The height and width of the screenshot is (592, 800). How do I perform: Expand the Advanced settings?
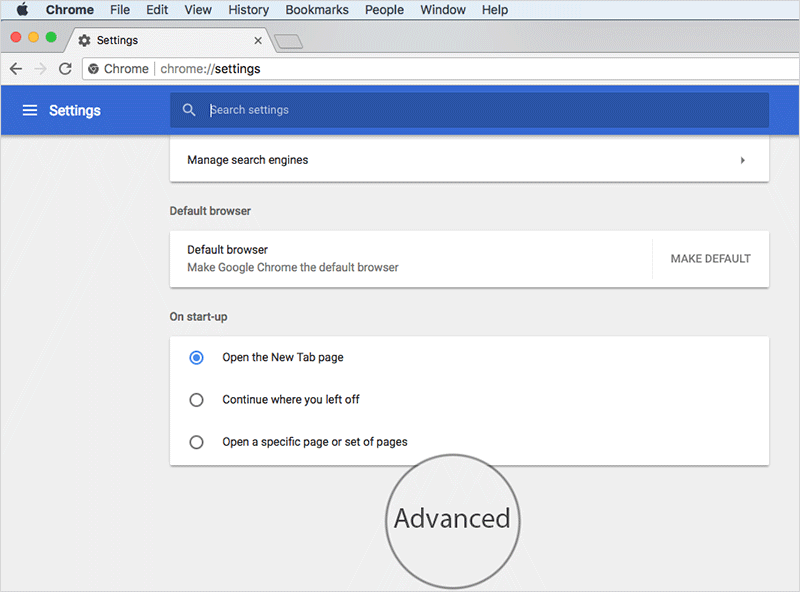click(452, 519)
